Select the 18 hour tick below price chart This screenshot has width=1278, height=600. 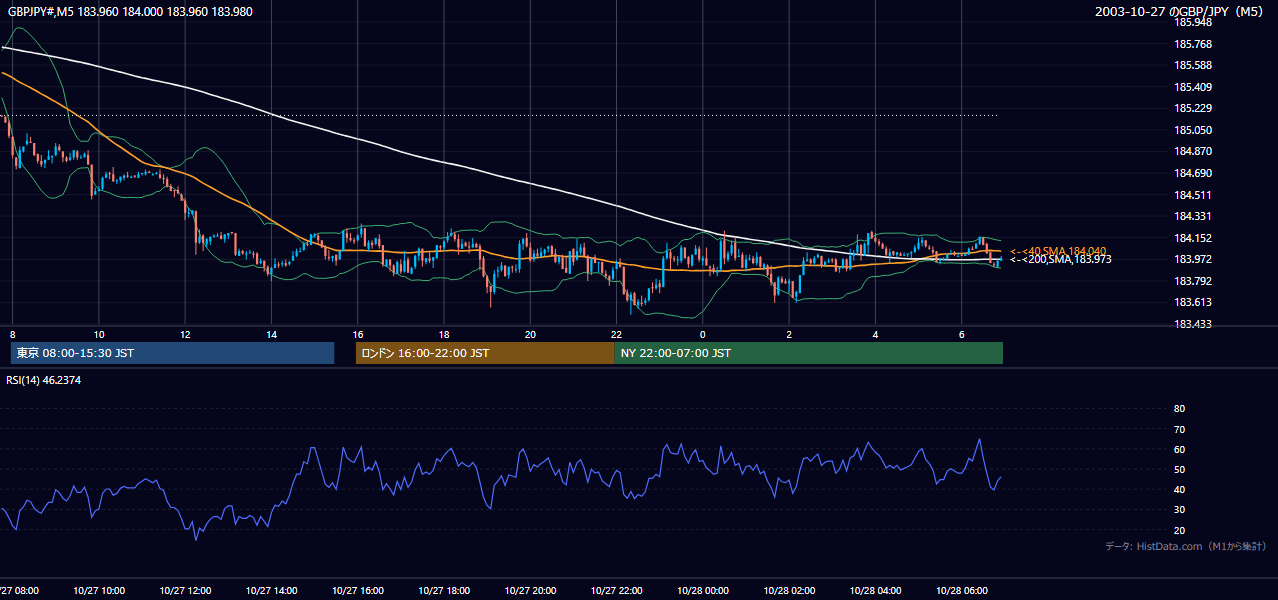click(x=444, y=334)
